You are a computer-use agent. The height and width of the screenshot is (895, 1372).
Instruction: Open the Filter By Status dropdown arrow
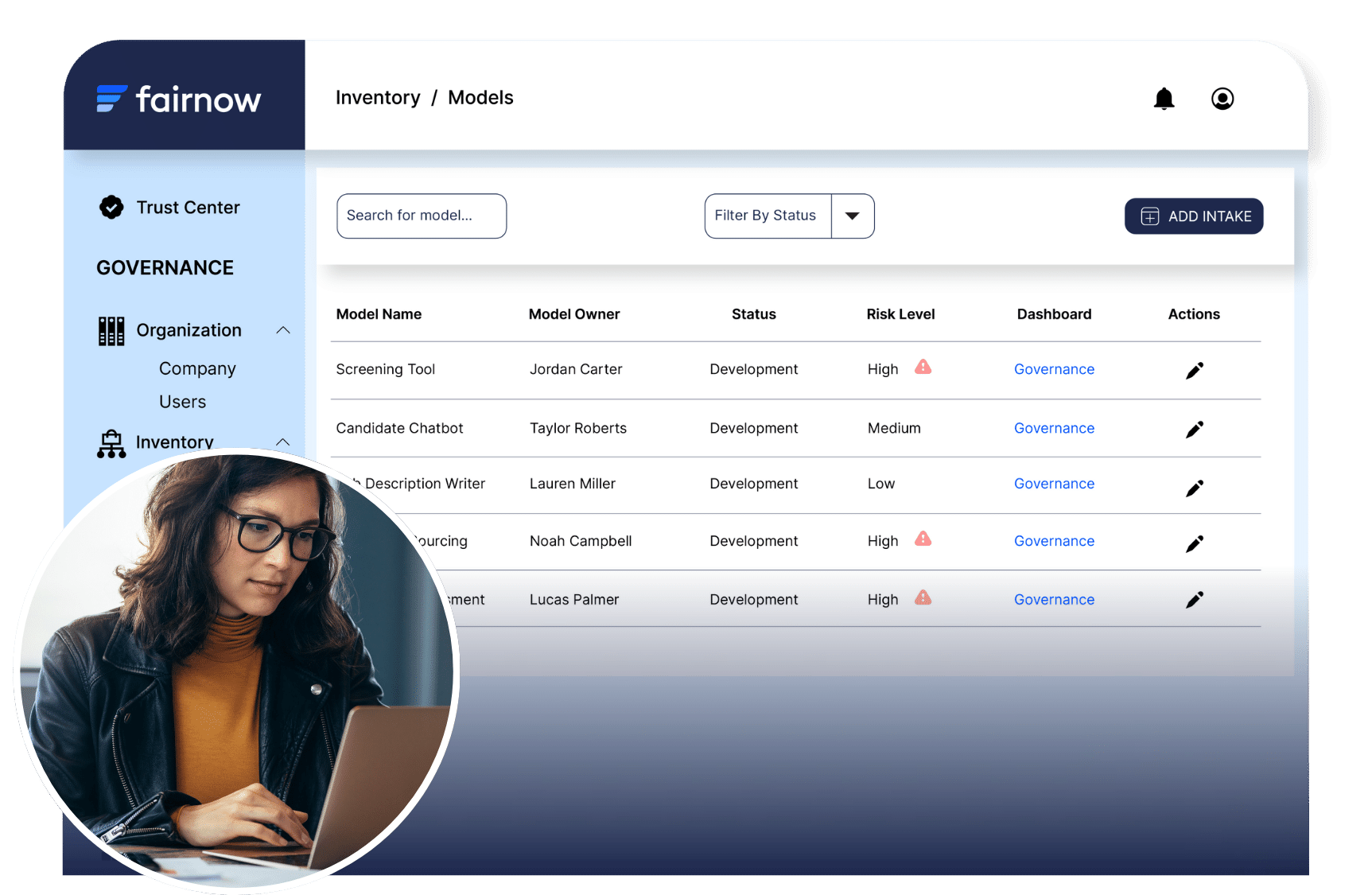click(853, 216)
